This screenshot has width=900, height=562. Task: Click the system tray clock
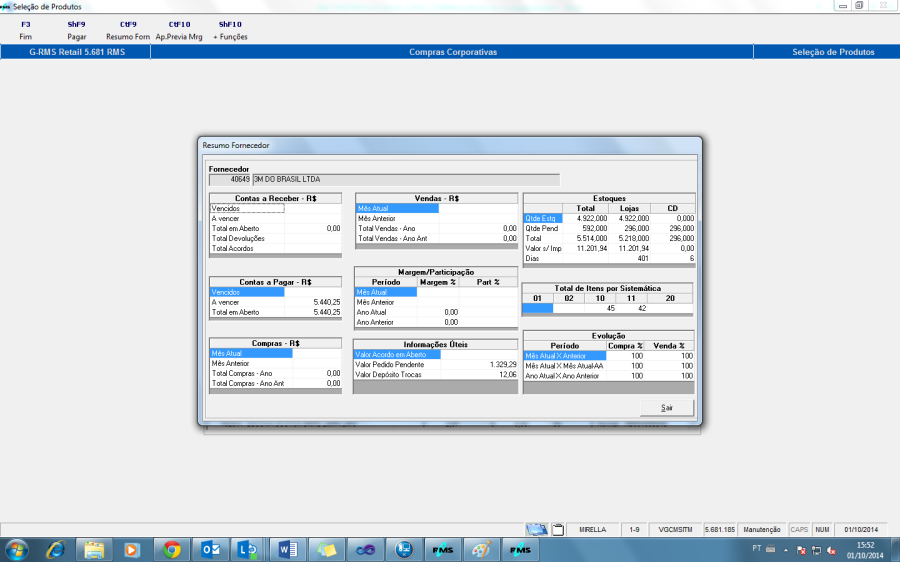click(x=865, y=550)
